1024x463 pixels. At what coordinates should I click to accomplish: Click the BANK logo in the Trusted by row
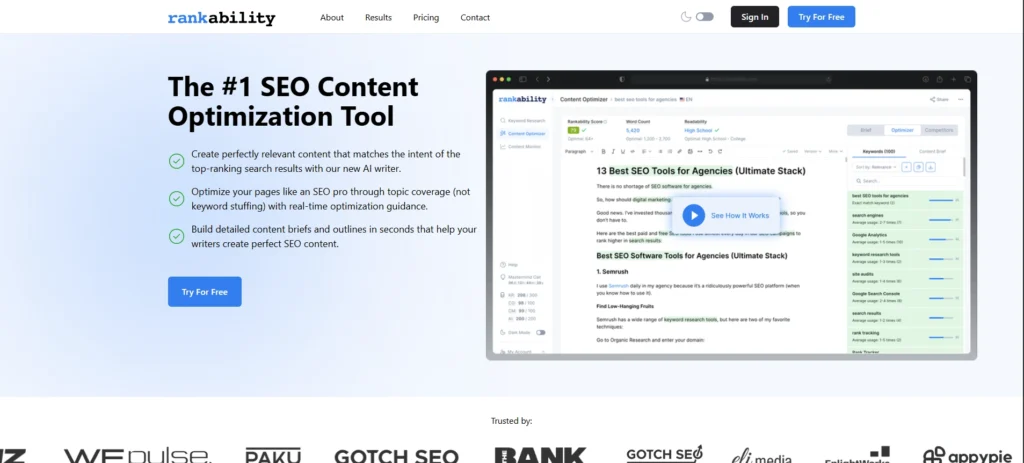(540, 455)
